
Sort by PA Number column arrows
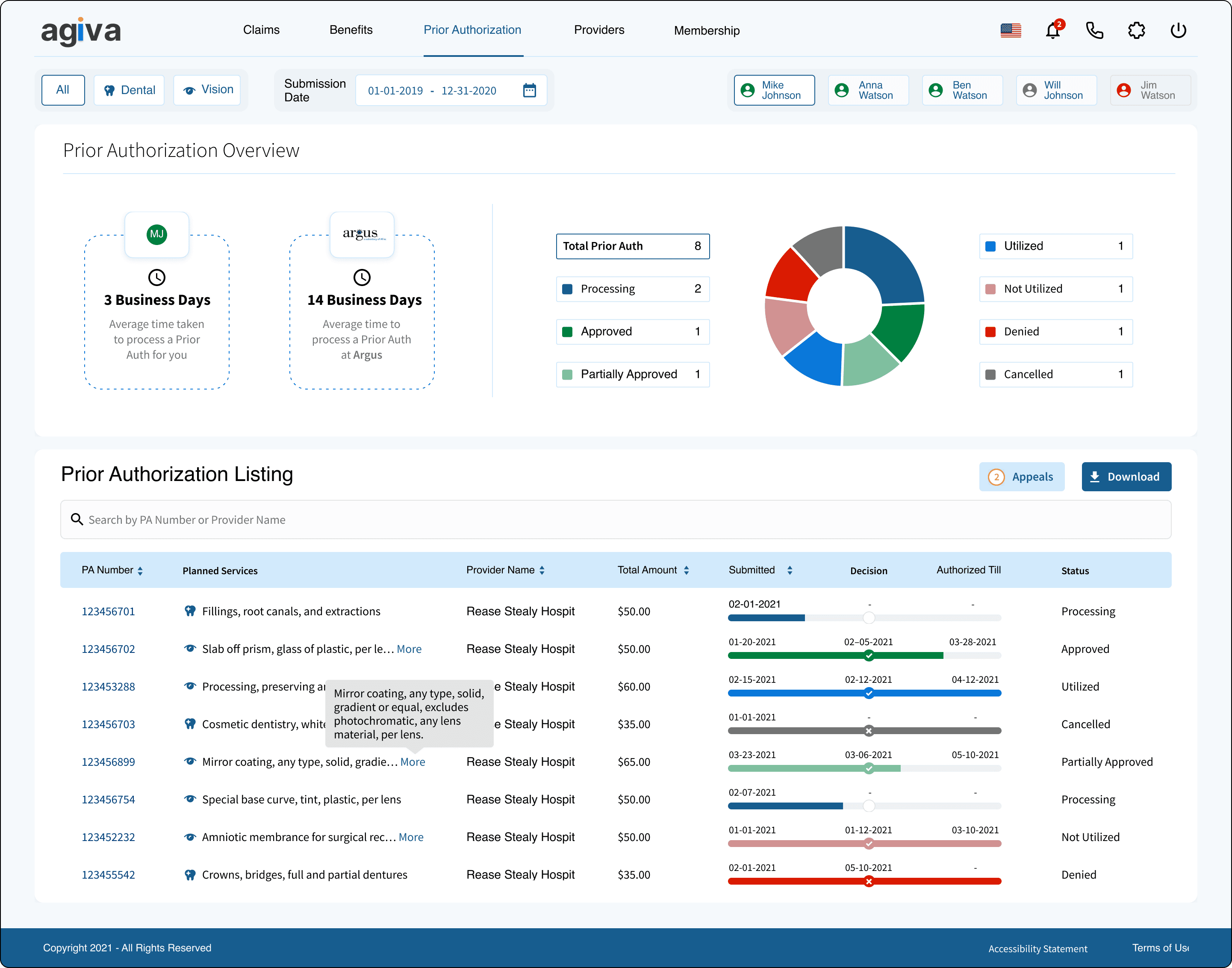140,571
